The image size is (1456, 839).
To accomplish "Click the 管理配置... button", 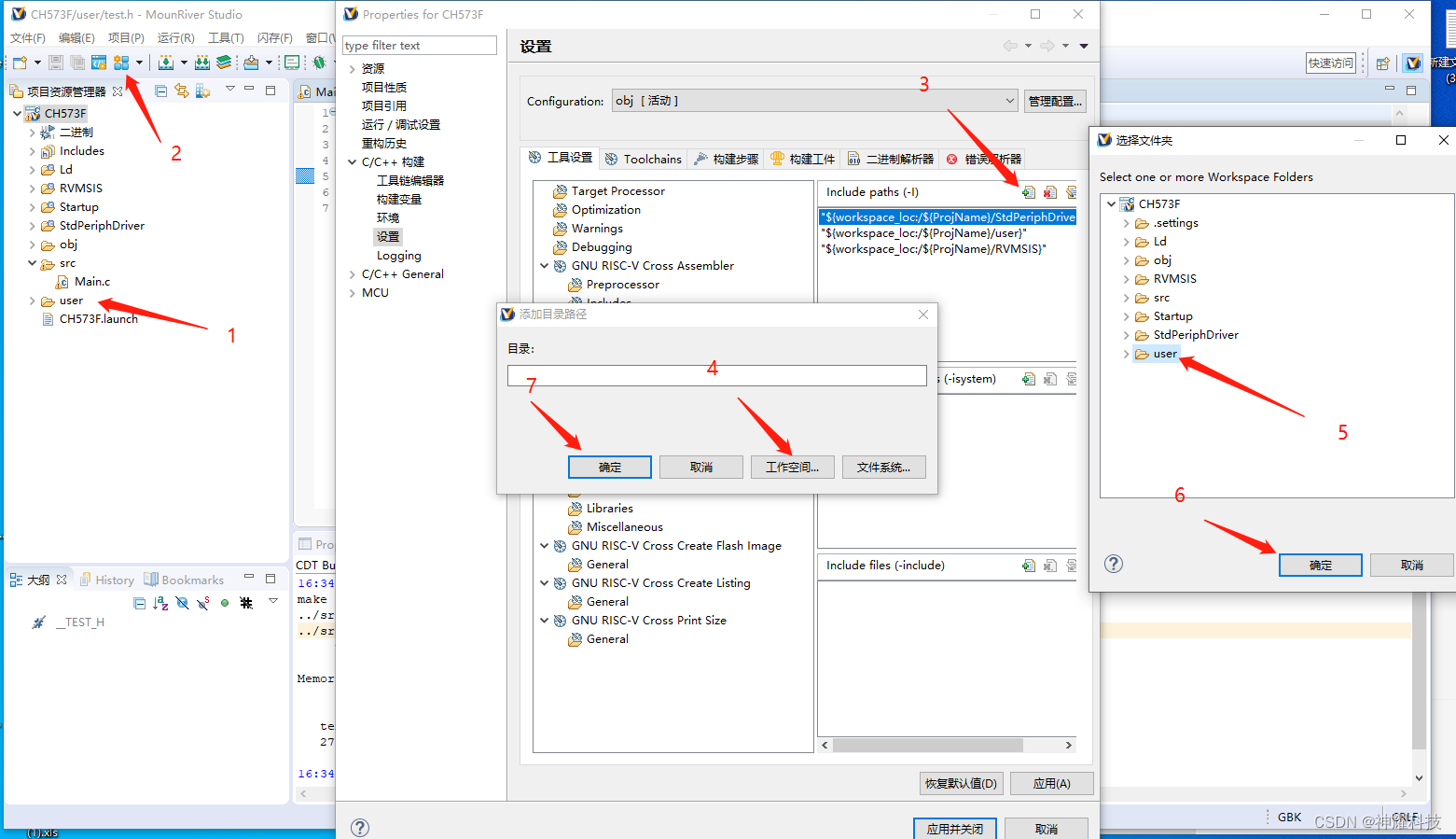I will pos(1056,101).
